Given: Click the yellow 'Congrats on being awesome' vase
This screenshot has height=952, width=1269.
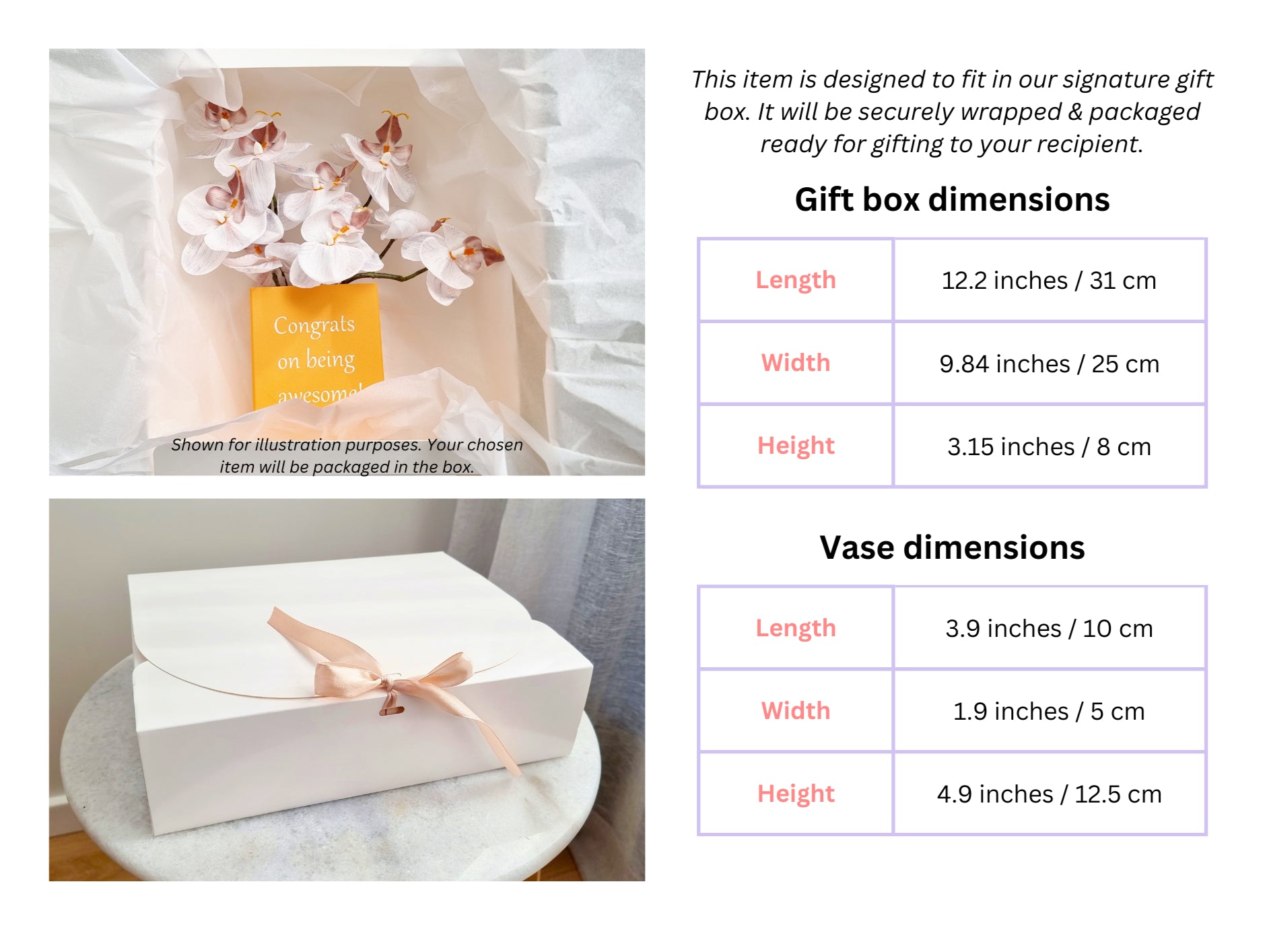Looking at the screenshot, I should coord(316,347).
